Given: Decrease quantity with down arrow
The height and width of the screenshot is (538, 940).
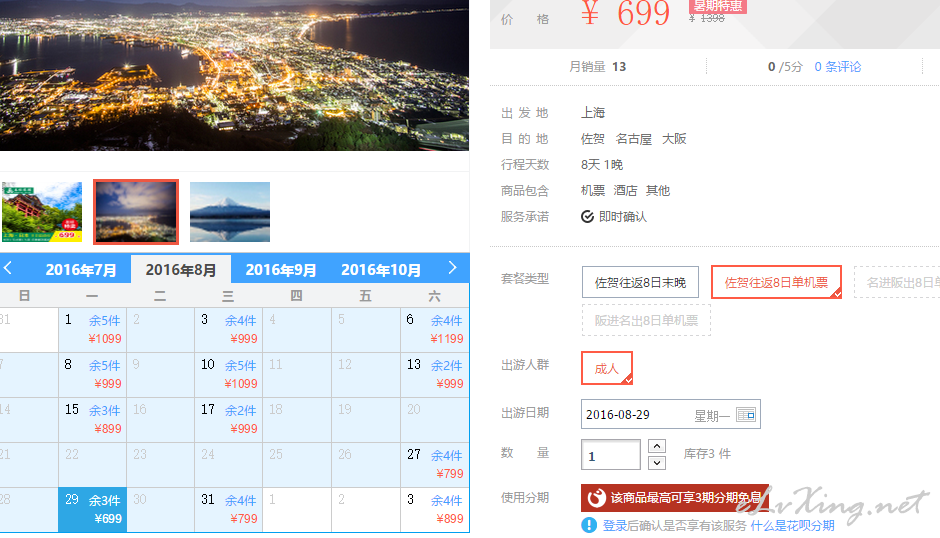Looking at the screenshot, I should tap(657, 462).
